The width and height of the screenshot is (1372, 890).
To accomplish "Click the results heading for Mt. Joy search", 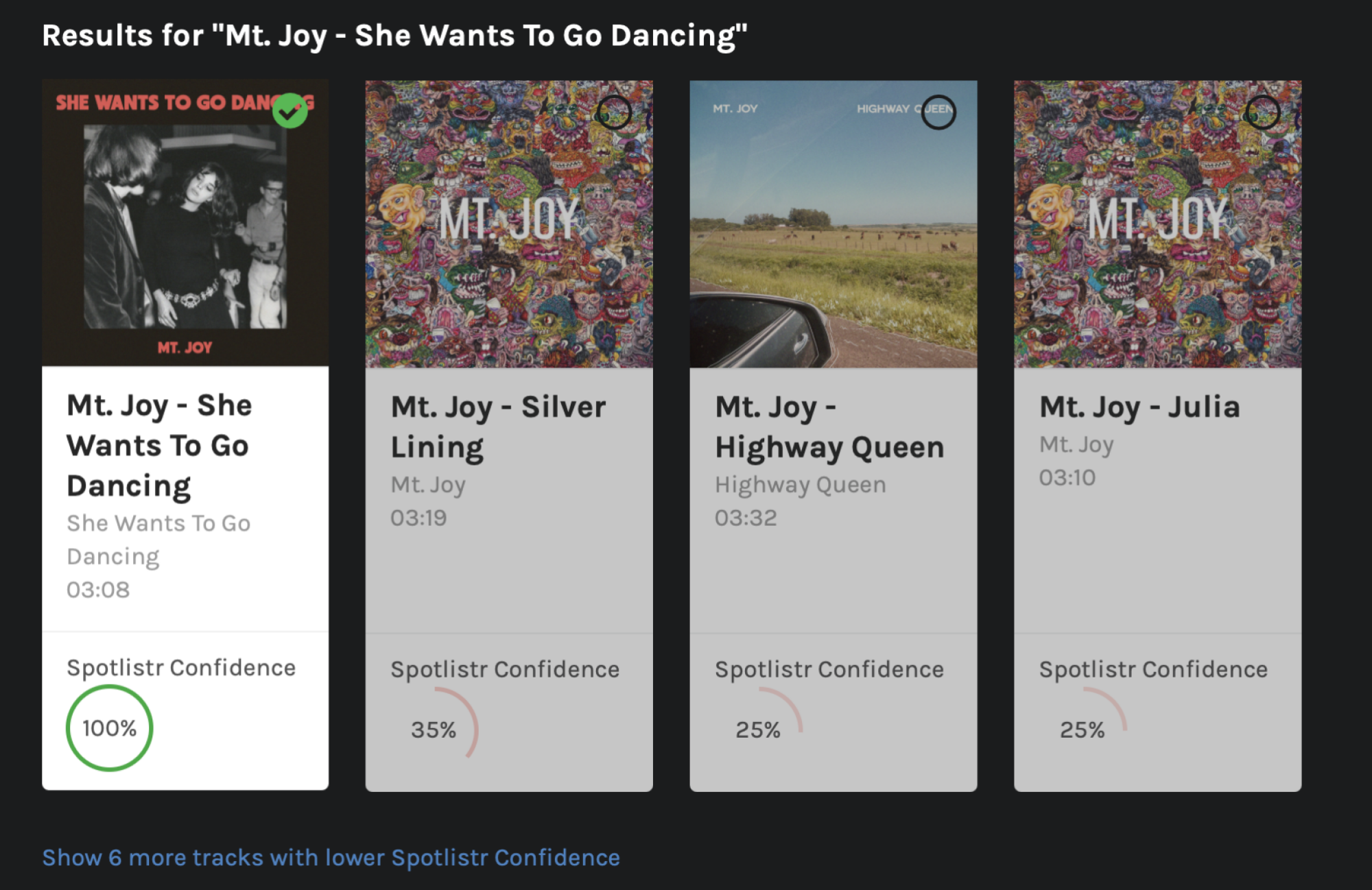I will tap(394, 36).
